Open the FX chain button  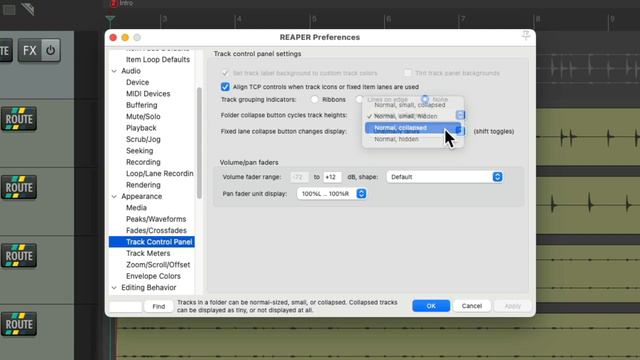point(29,51)
